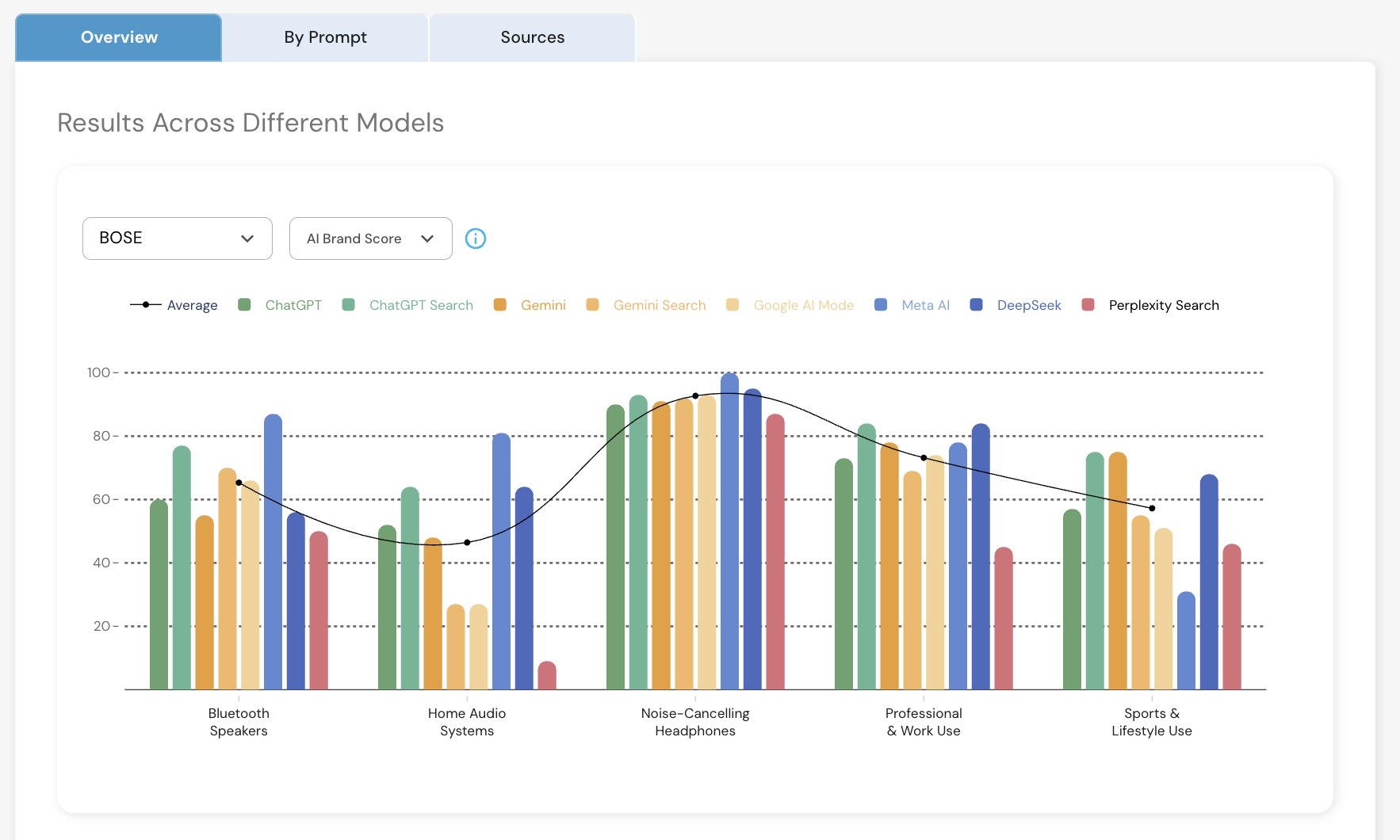This screenshot has height=840, width=1400.
Task: Toggle the Perplexity Search legend entry
Action: [x=1150, y=305]
